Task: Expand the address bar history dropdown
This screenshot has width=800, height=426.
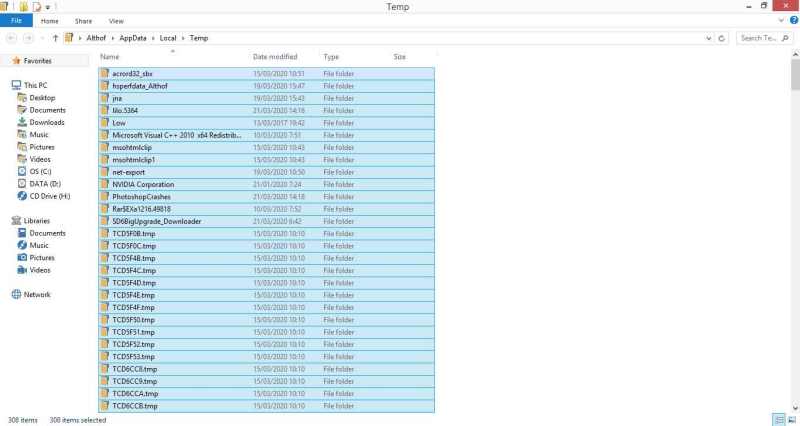Action: 708,38
